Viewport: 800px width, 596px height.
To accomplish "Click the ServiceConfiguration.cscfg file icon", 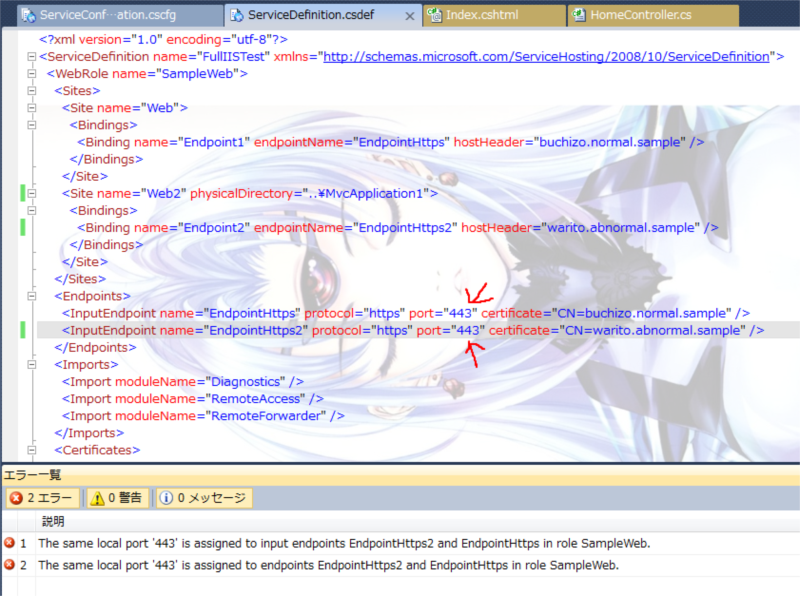I will (29, 16).
